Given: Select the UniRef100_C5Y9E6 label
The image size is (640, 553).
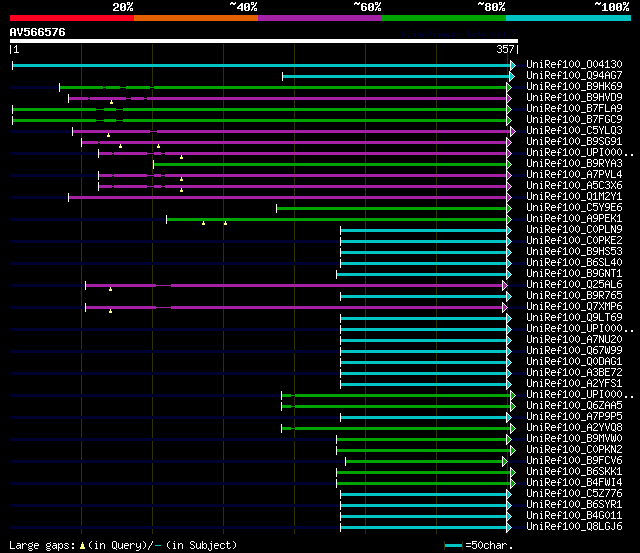Looking at the screenshot, I should click(574, 207).
